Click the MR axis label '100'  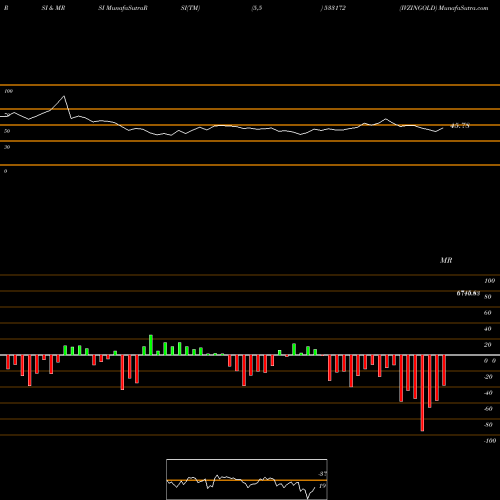[489, 281]
